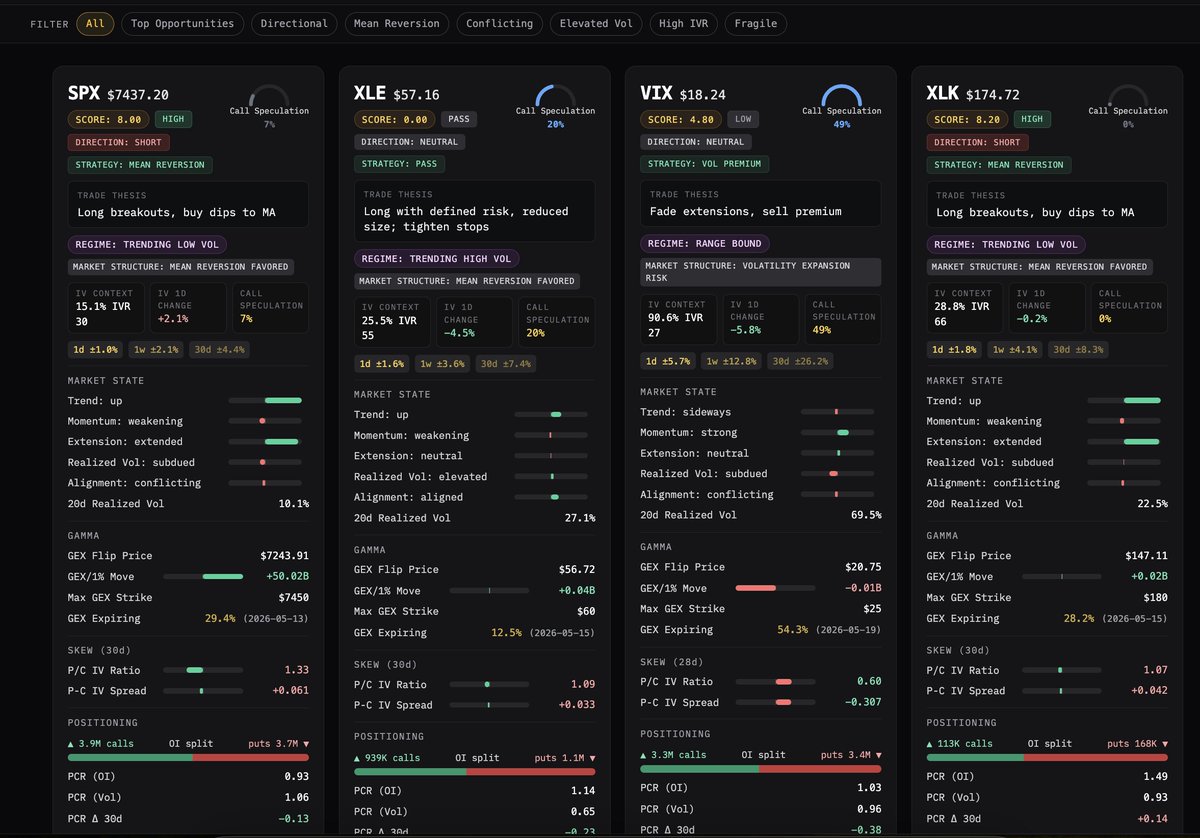Click the SPX Call Speculation gauge
This screenshot has width=1200, height=838.
pos(269,105)
